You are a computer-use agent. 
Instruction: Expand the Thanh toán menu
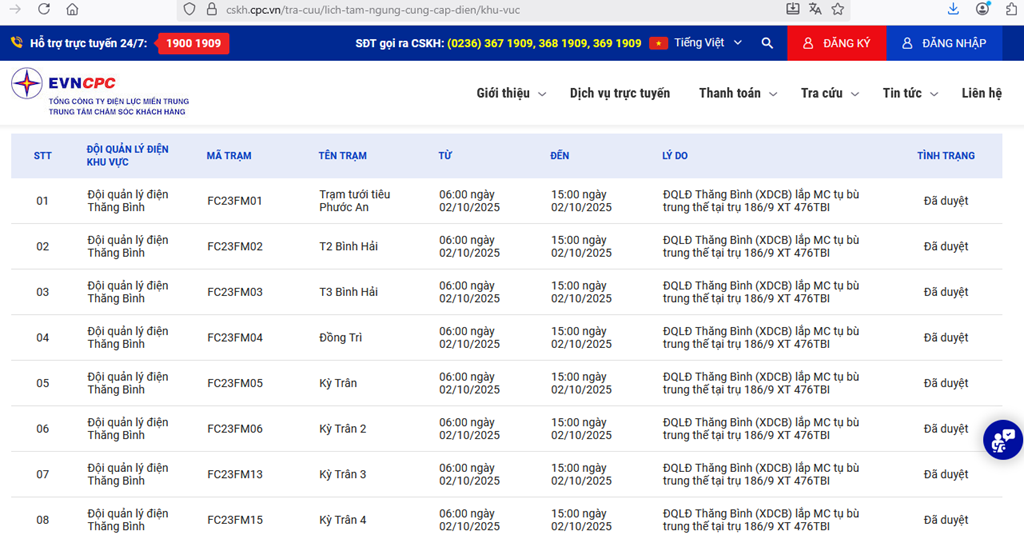pyautogui.click(x=737, y=93)
